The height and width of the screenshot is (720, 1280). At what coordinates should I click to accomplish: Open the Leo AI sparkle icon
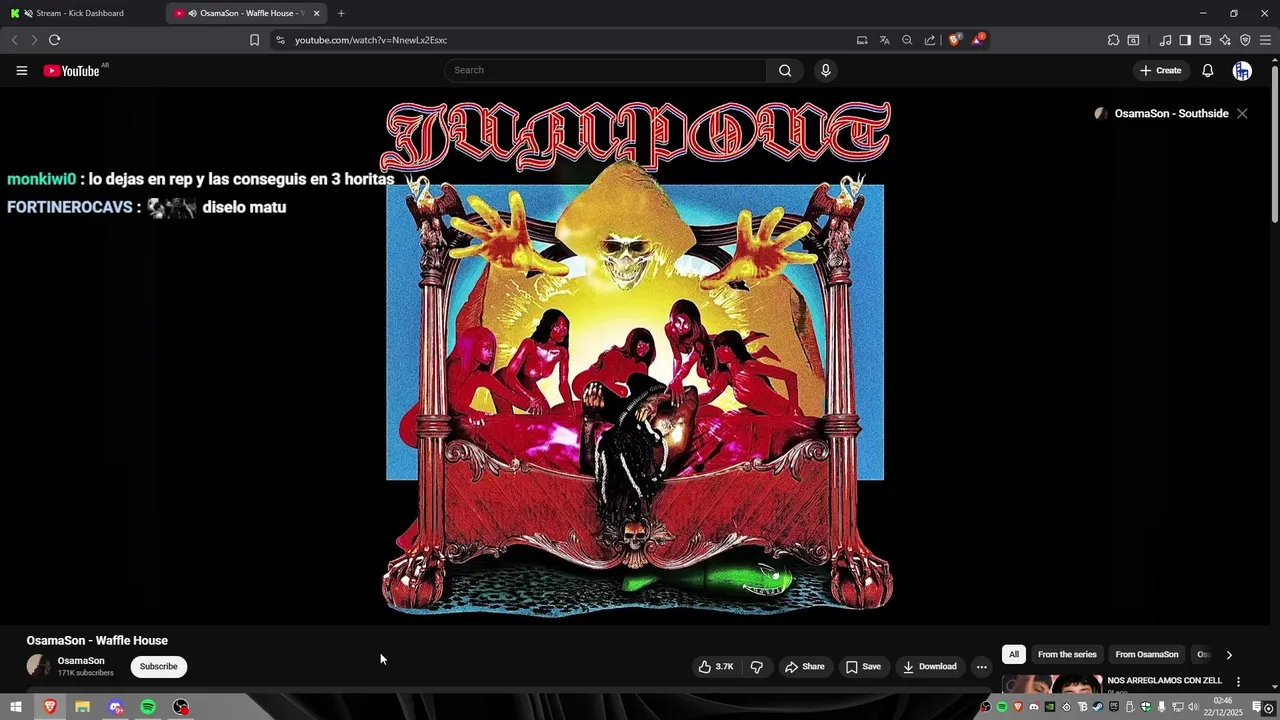click(x=1225, y=40)
